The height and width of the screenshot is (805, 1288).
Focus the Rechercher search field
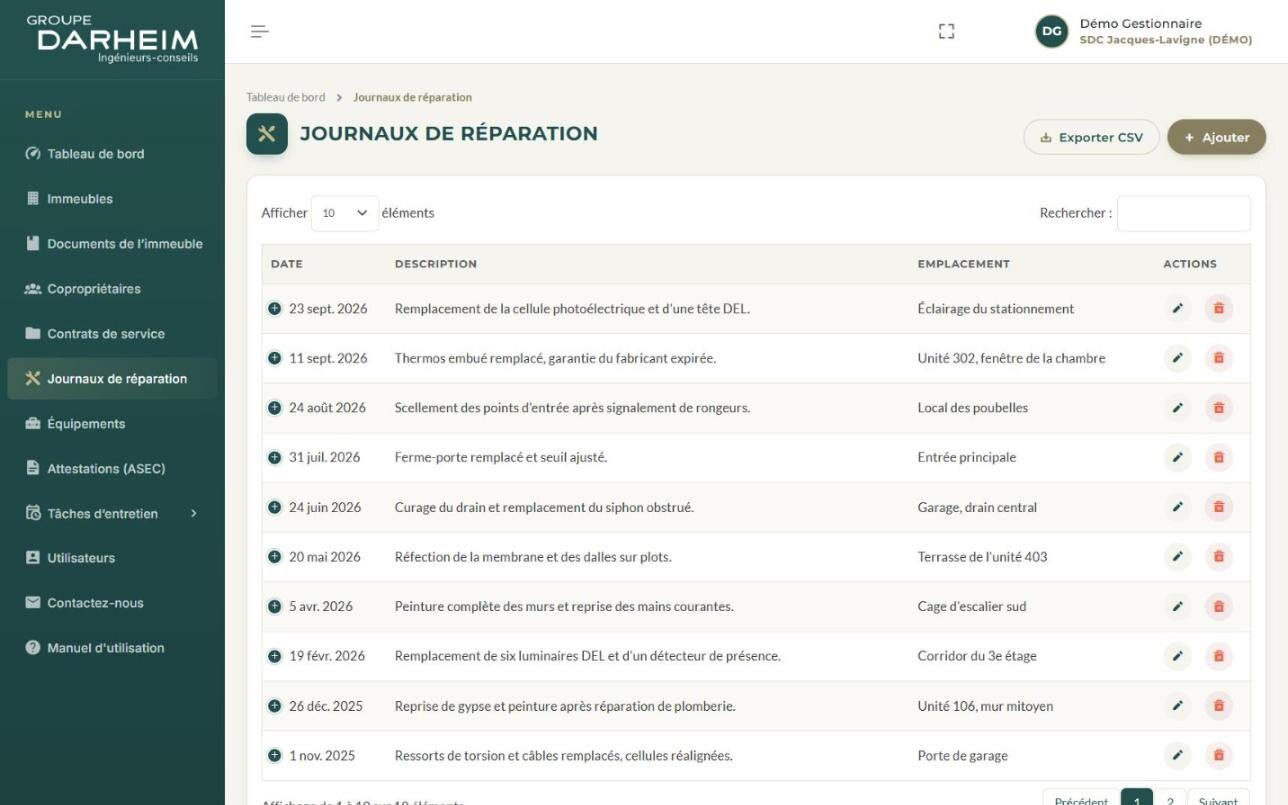pos(1183,213)
